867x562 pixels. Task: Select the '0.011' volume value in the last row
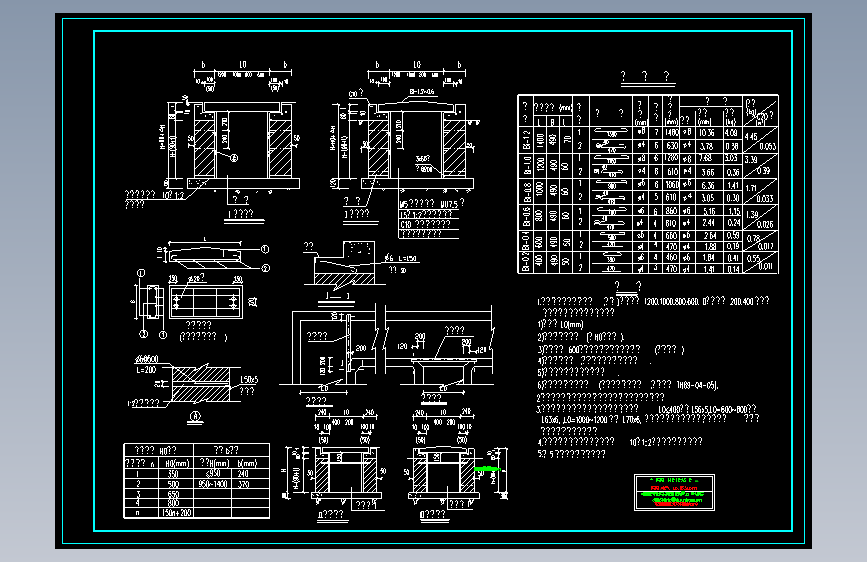(x=765, y=267)
